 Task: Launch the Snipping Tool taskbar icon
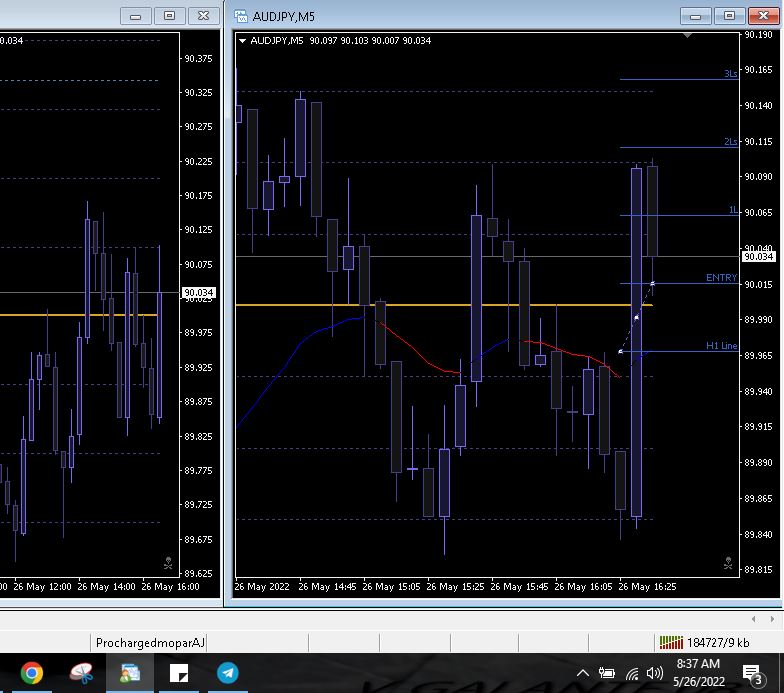82,673
